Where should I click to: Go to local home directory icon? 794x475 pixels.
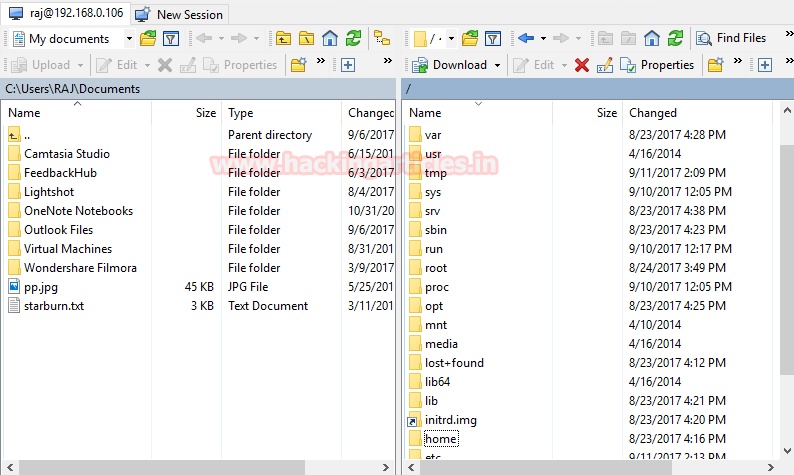(330, 38)
